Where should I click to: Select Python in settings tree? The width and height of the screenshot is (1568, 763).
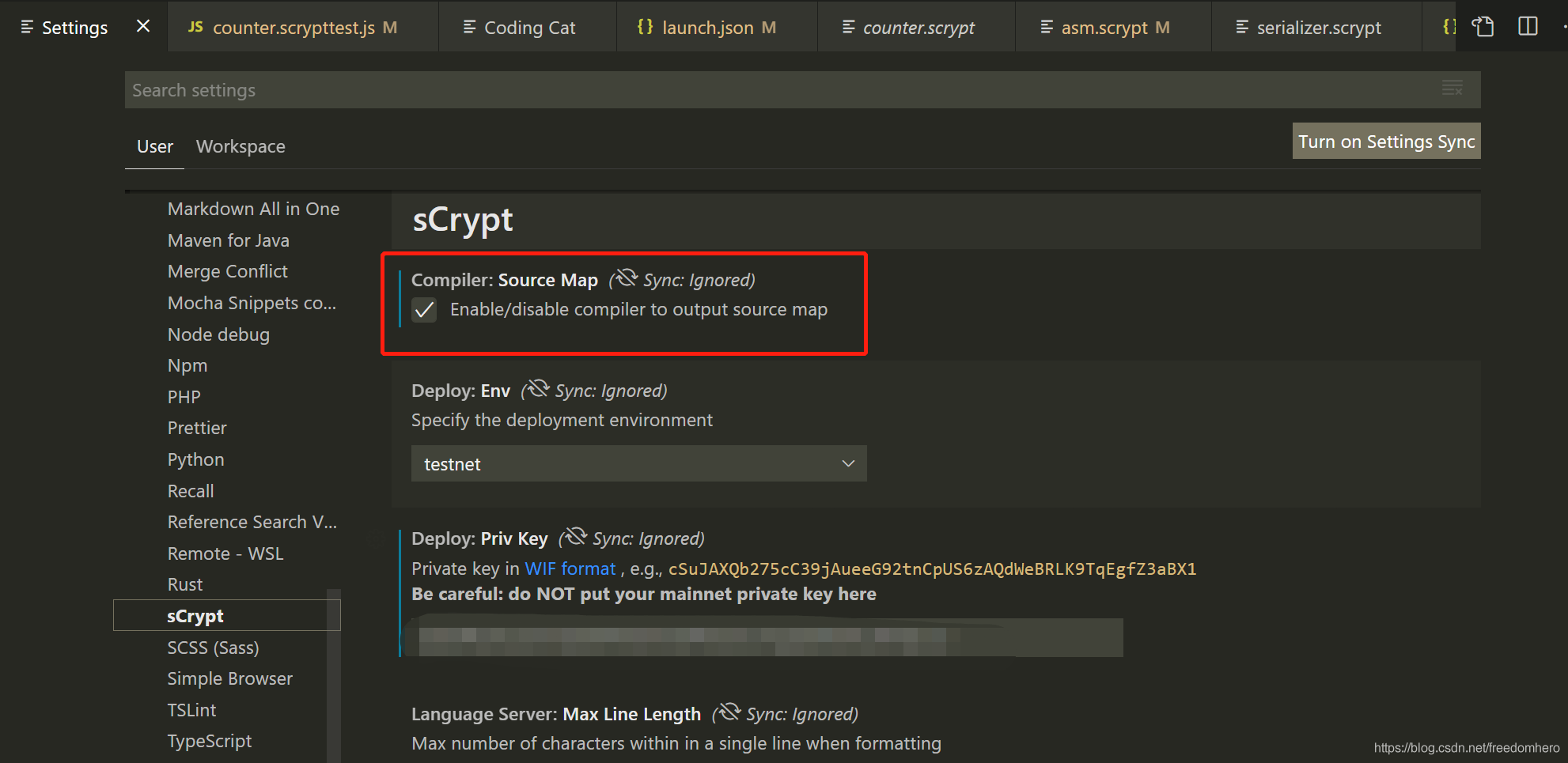pos(195,459)
